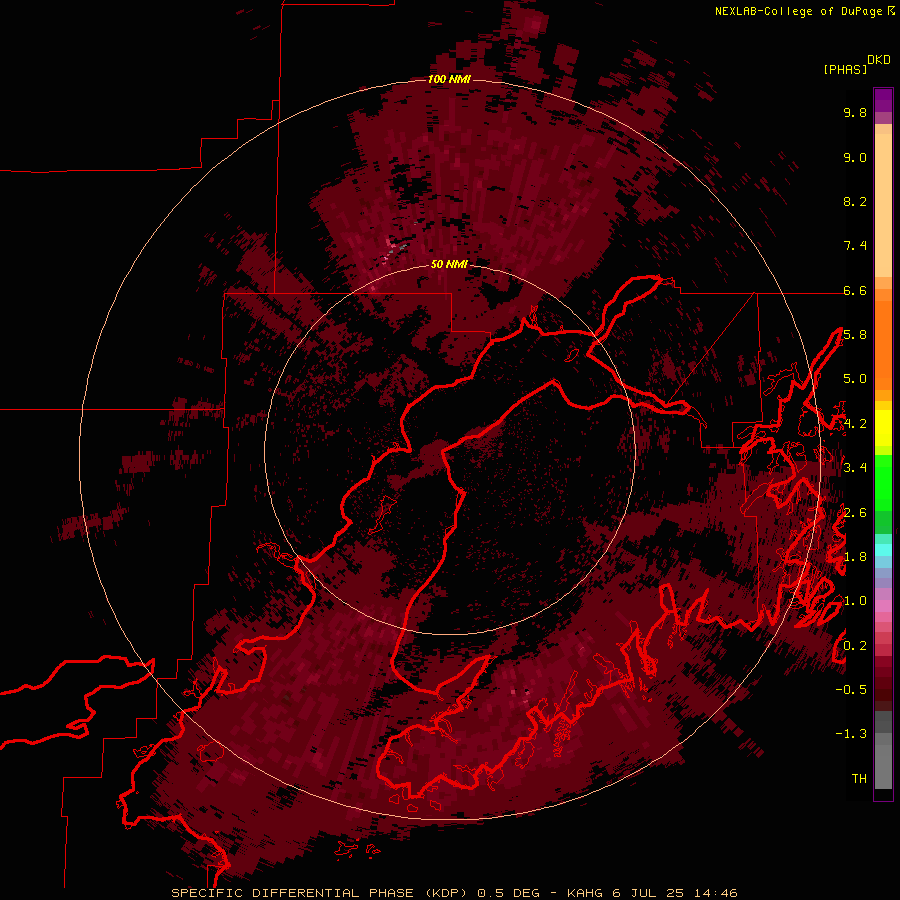
Task: Click the 7.4 value on the color scale
Action: (x=855, y=246)
